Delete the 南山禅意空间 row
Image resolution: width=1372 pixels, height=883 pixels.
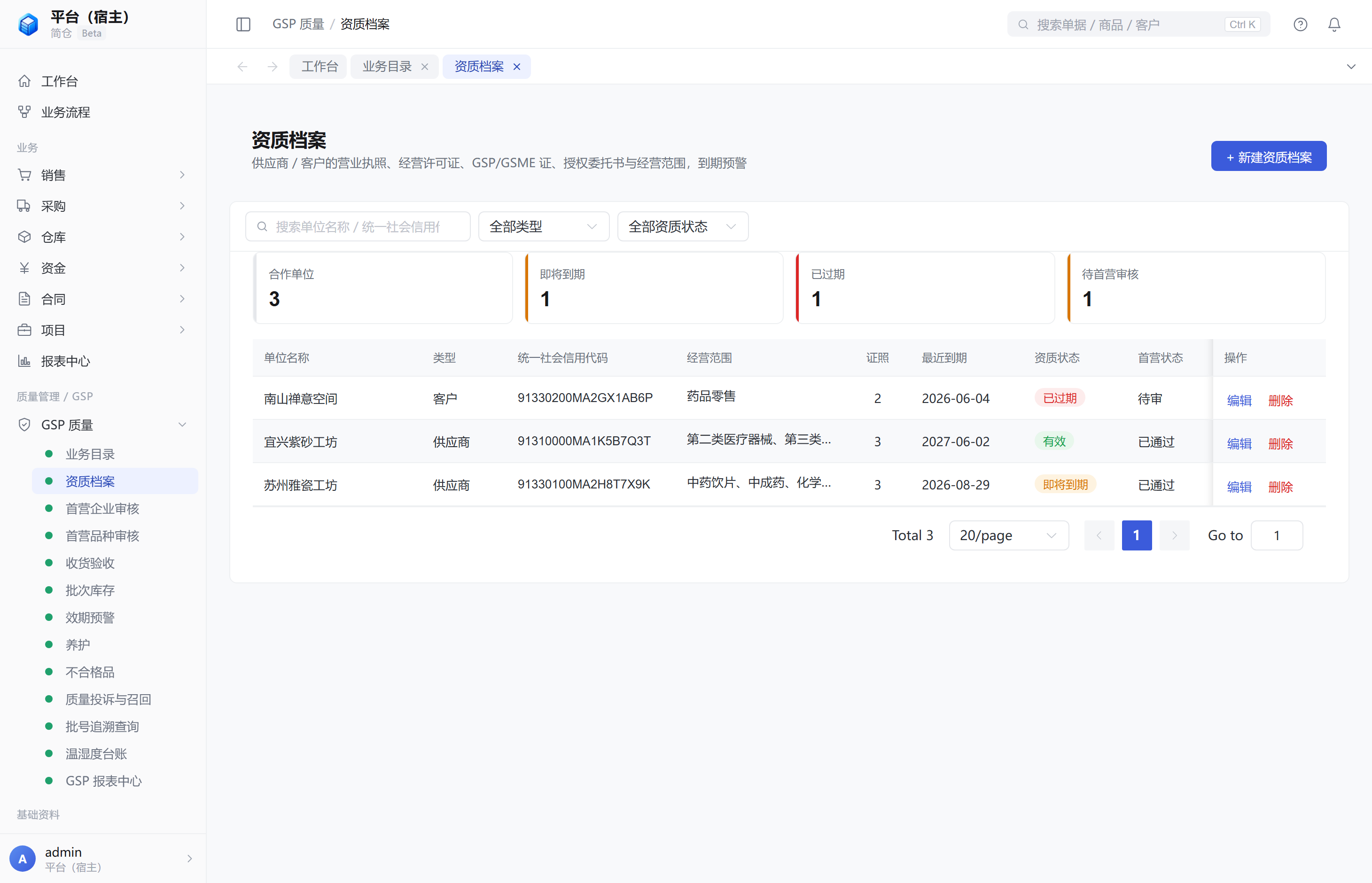[1280, 400]
